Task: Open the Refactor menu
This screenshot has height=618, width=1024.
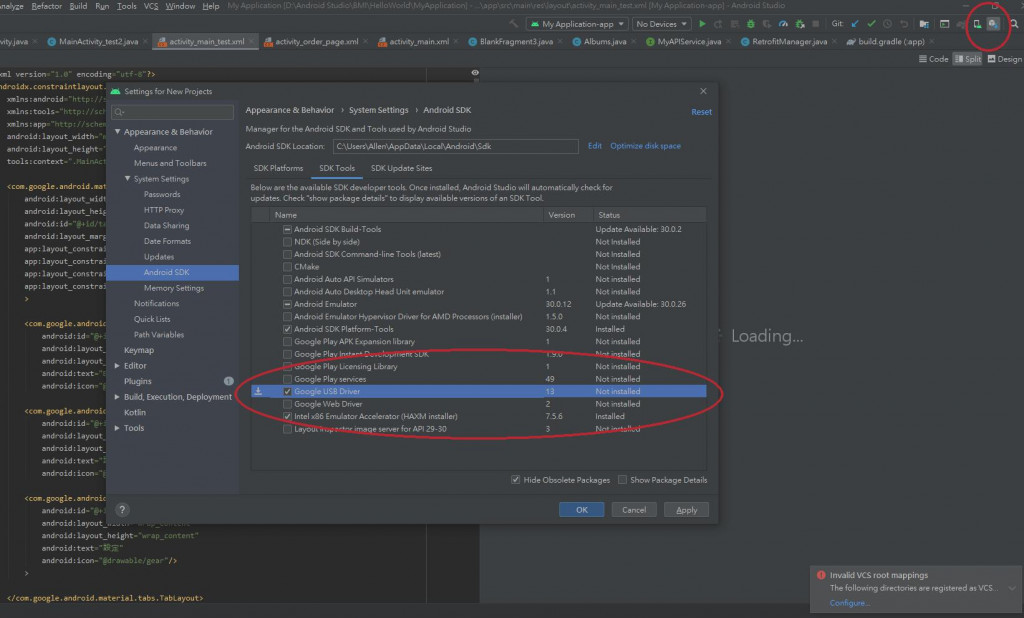Action: pos(47,6)
